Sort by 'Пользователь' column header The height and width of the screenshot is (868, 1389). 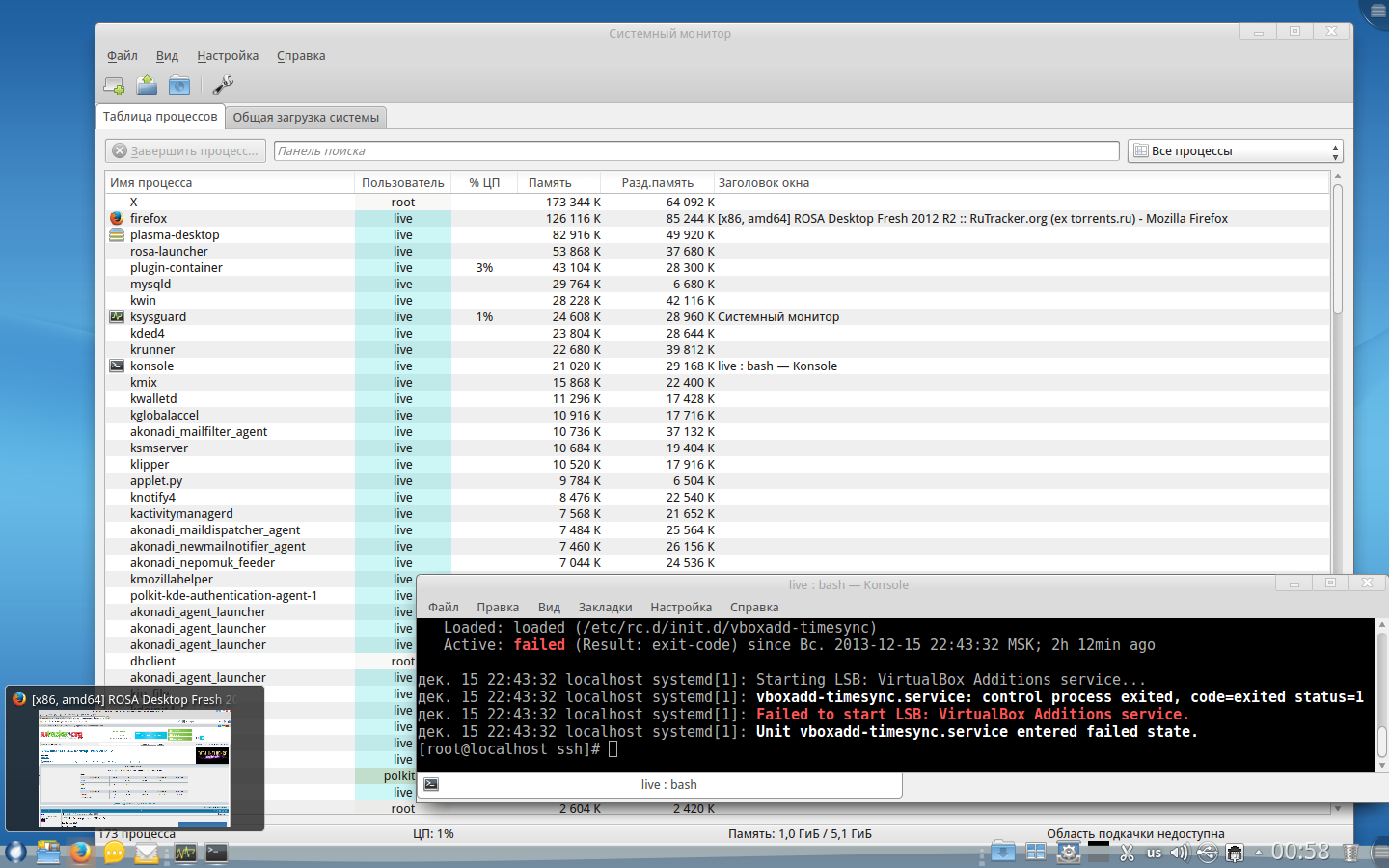(x=403, y=183)
